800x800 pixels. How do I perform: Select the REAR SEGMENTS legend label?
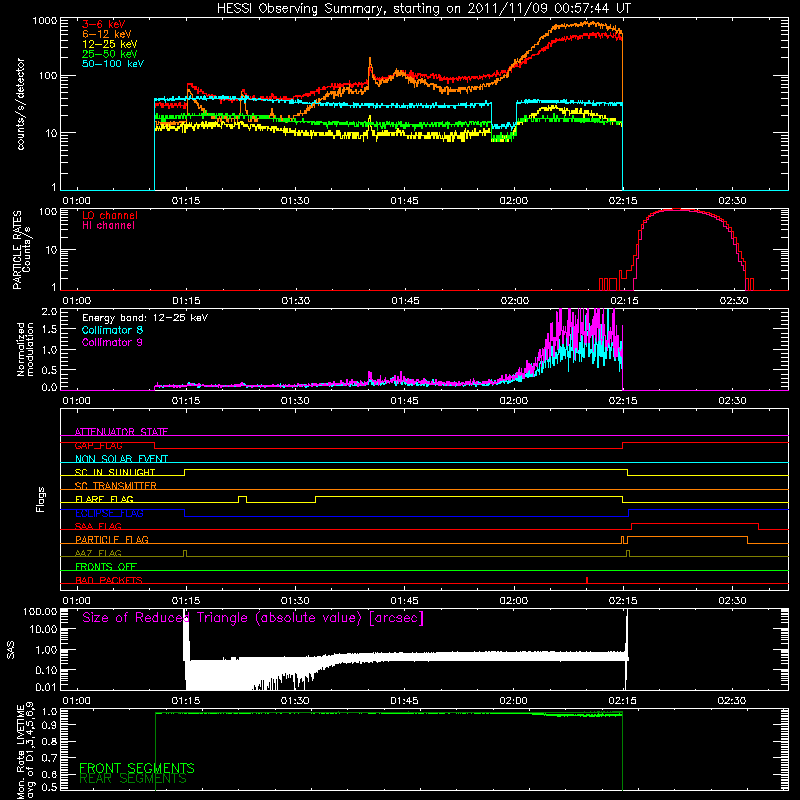(133, 779)
